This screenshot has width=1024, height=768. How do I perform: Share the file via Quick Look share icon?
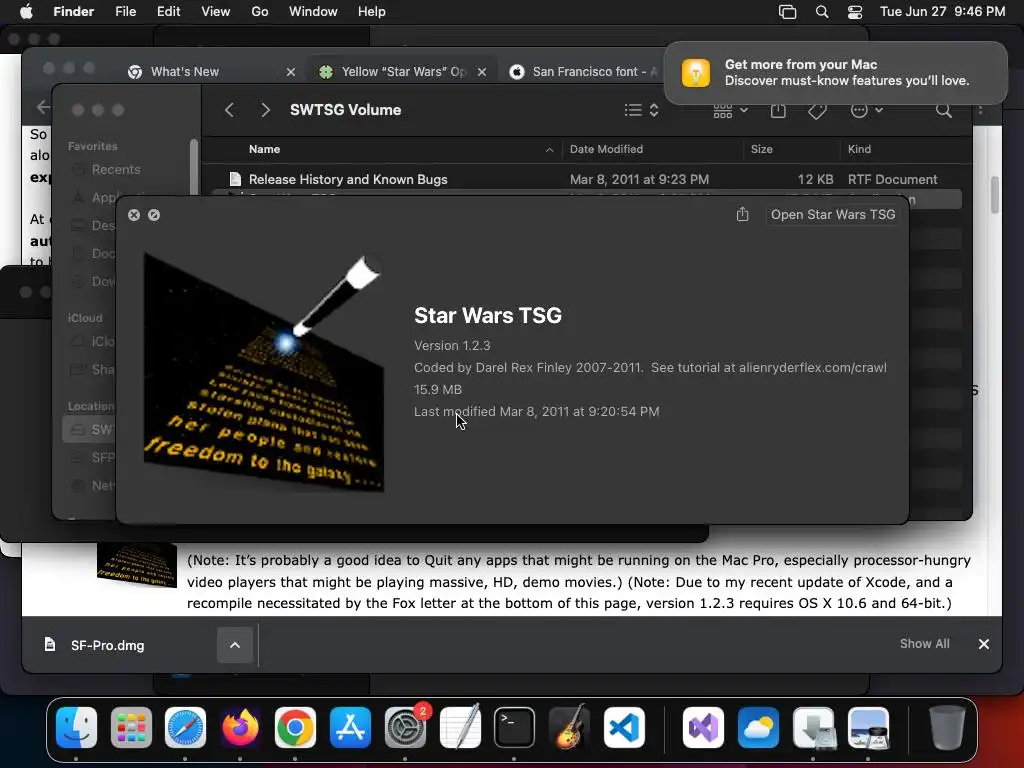pos(743,215)
